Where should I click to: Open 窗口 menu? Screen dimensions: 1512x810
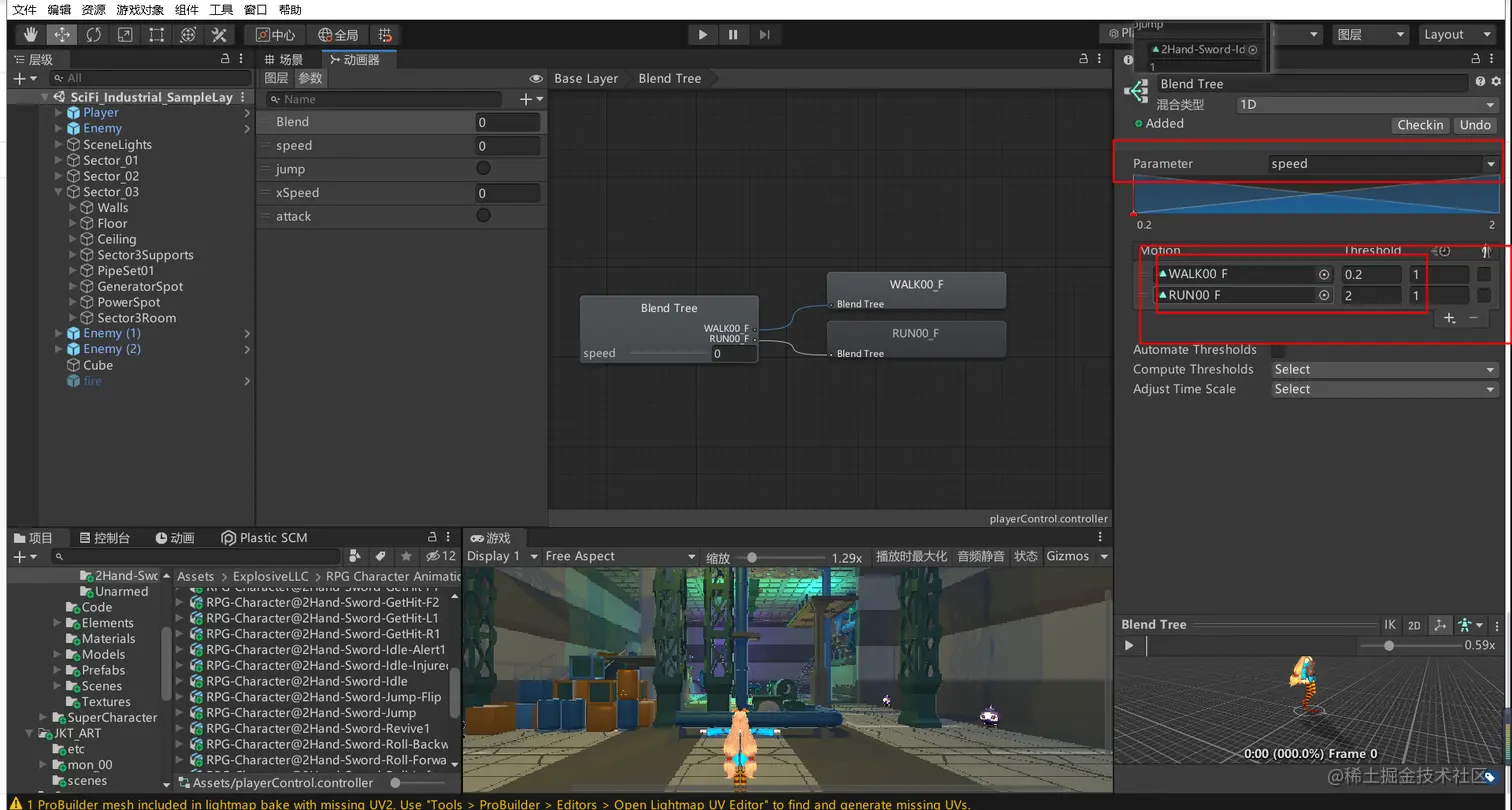click(x=256, y=10)
